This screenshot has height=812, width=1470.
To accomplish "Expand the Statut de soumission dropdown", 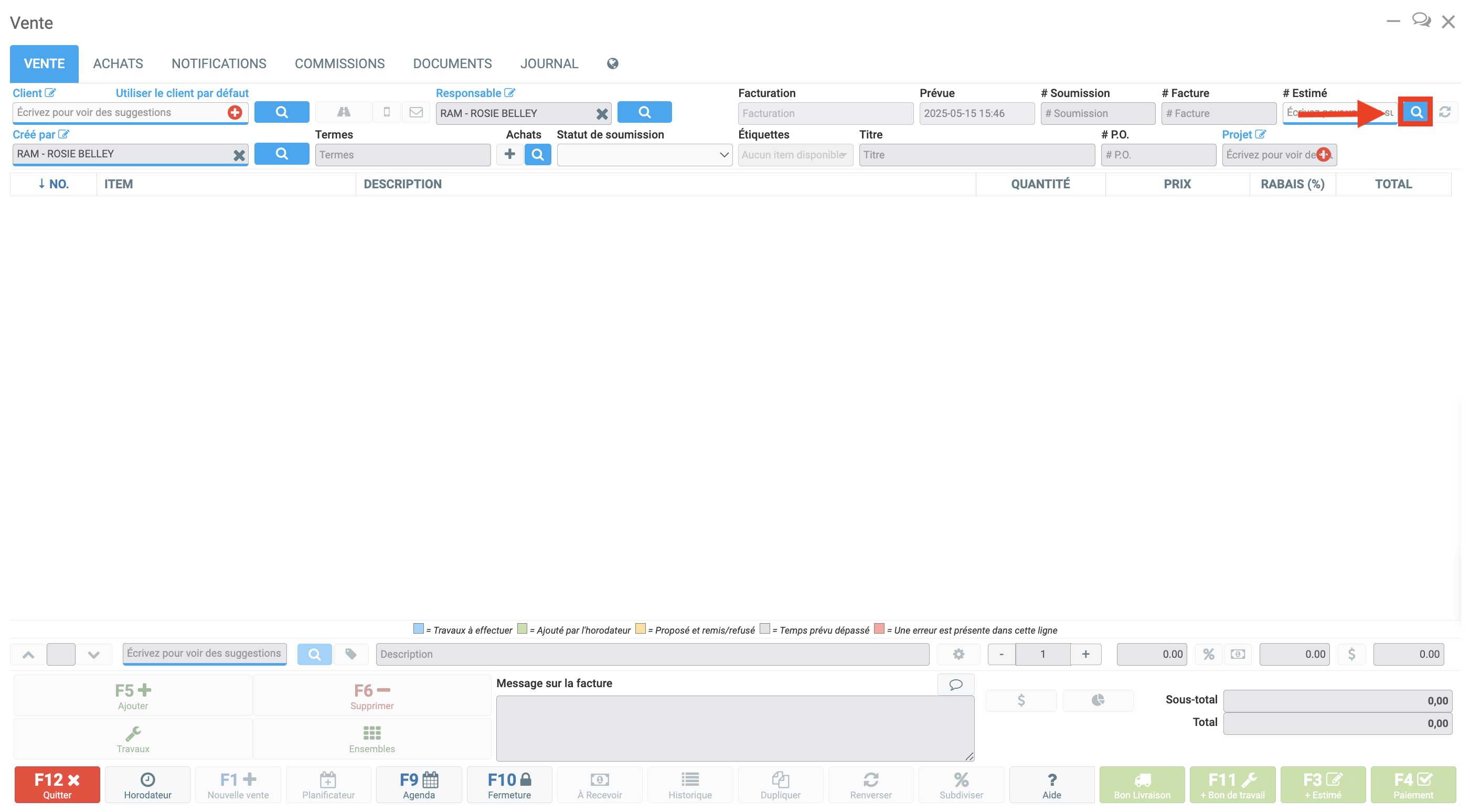I will (644, 155).
